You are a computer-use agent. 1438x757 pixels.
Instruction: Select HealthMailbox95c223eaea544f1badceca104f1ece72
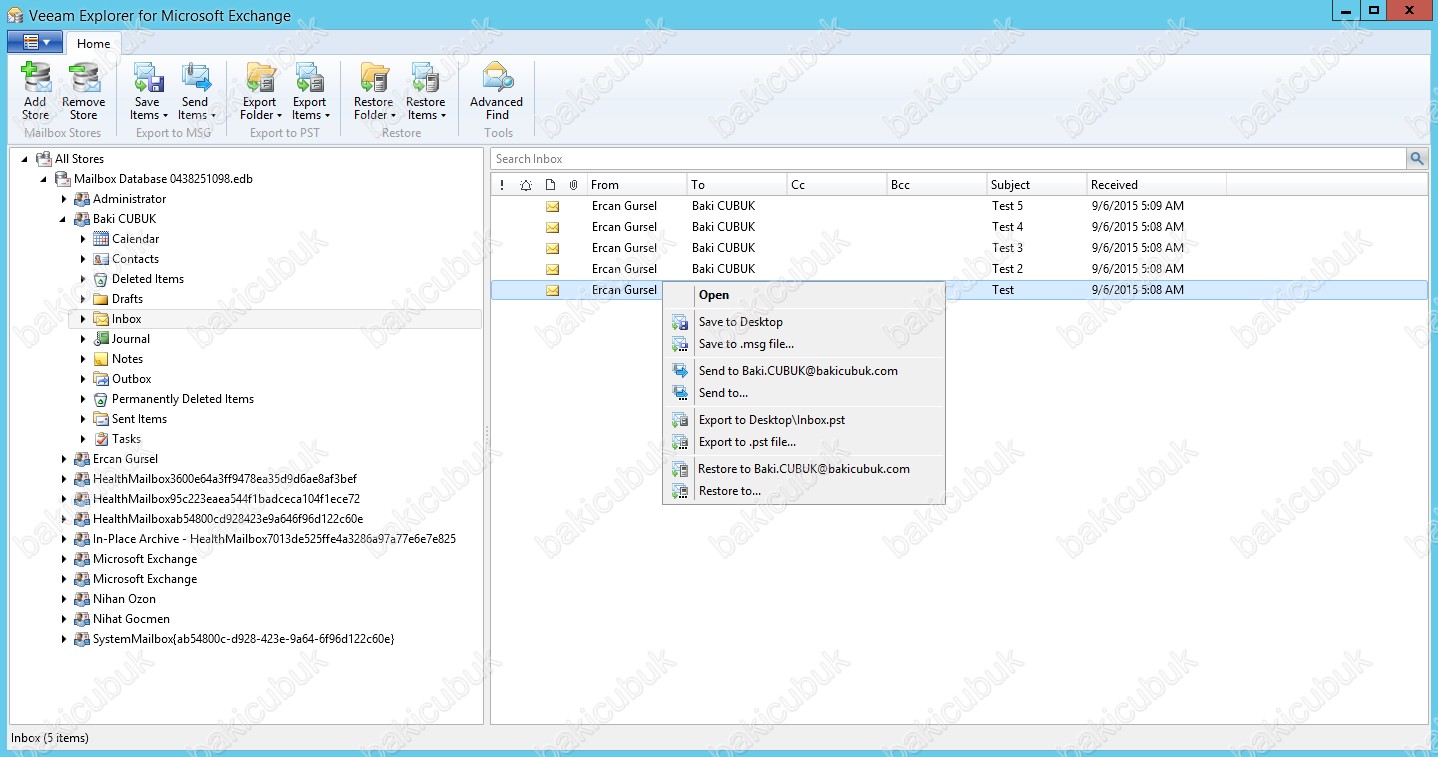click(226, 499)
